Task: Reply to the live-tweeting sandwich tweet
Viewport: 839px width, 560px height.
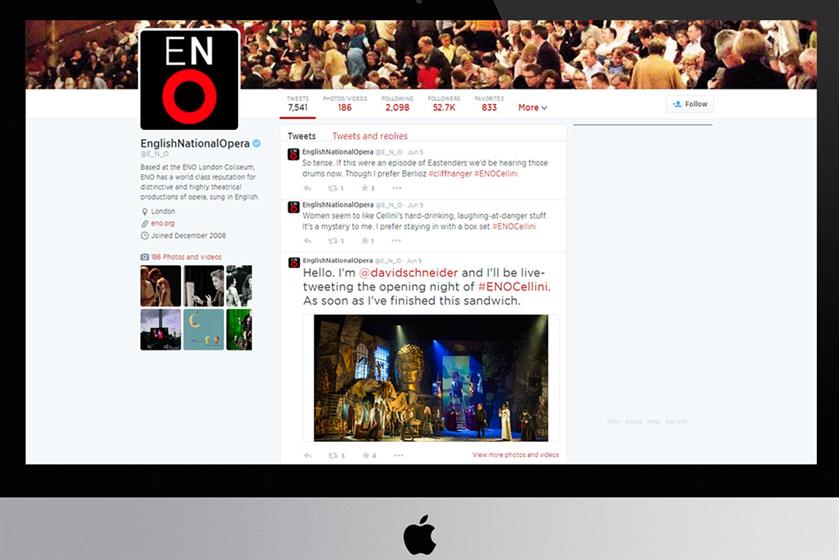Action: tap(307, 456)
